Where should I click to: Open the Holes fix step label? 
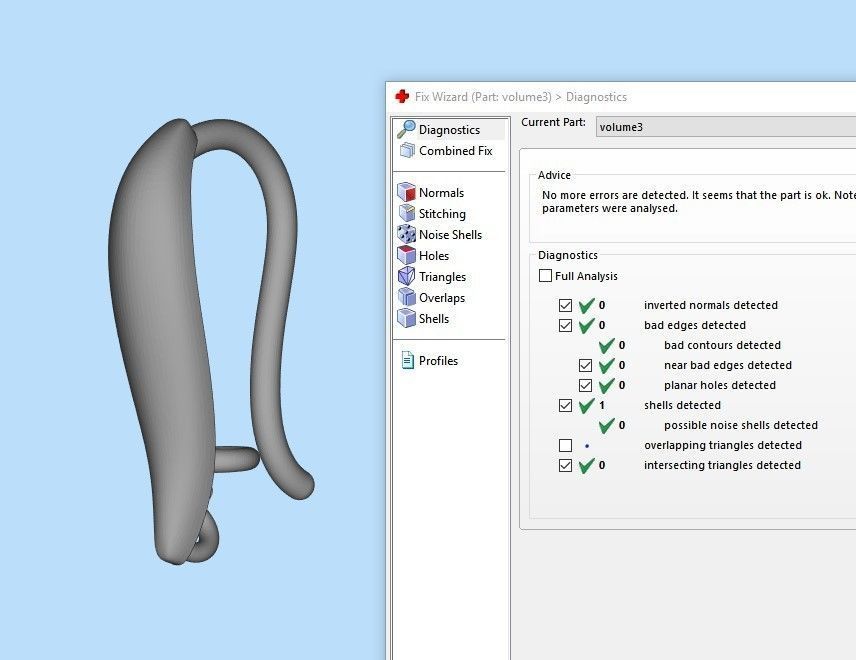coord(434,255)
